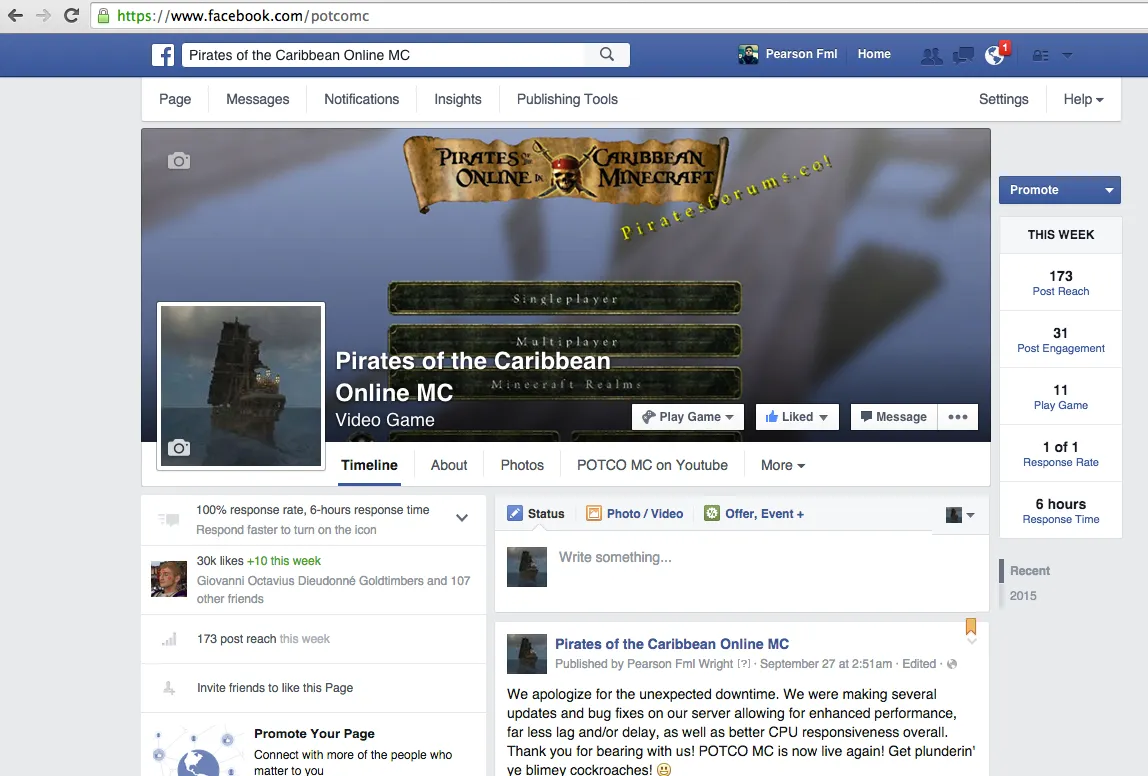
Task: Jump to 2015 on the timeline
Action: click(x=1023, y=596)
